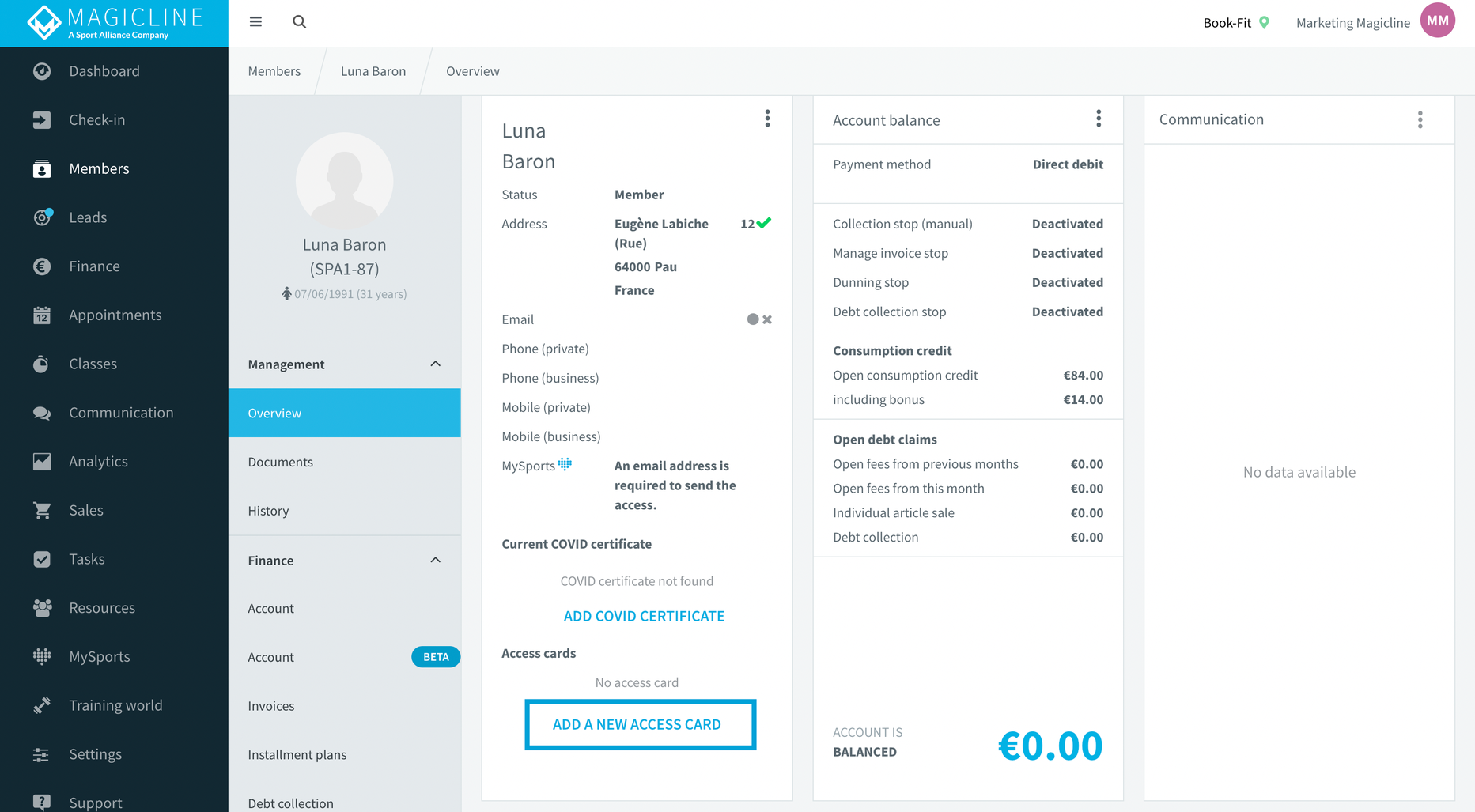Click the Book-Fit location pin icon
This screenshot has height=812, width=1475.
tap(1264, 23)
